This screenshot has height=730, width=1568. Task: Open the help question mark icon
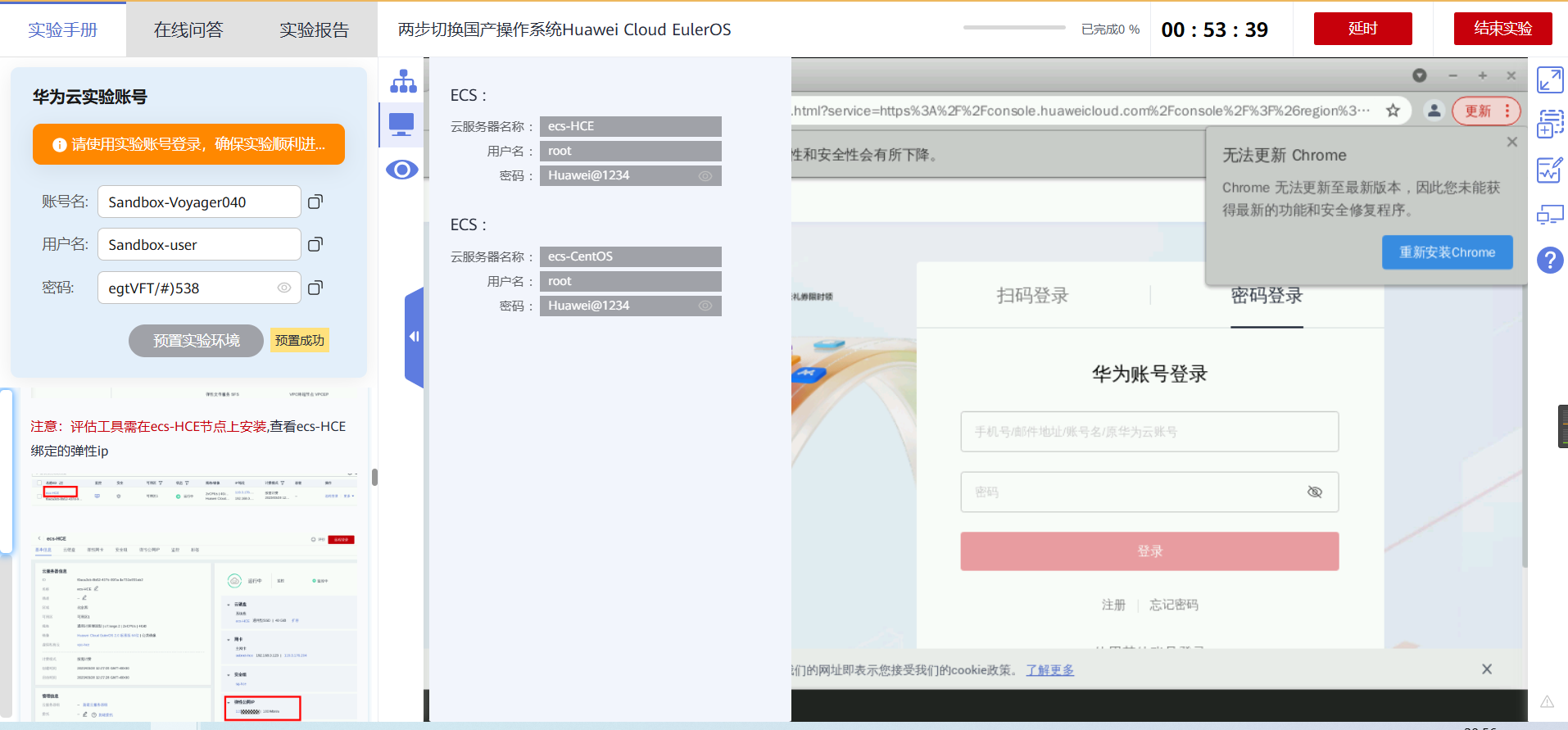(1550, 261)
